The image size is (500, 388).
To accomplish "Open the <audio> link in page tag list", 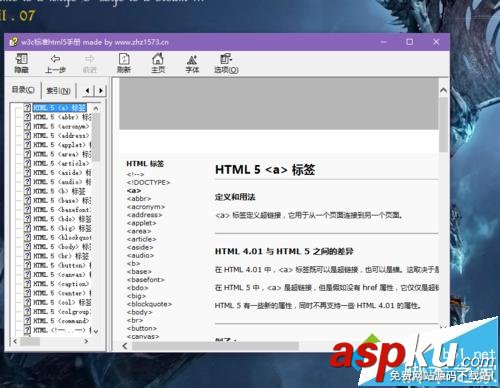I will coord(140,255).
